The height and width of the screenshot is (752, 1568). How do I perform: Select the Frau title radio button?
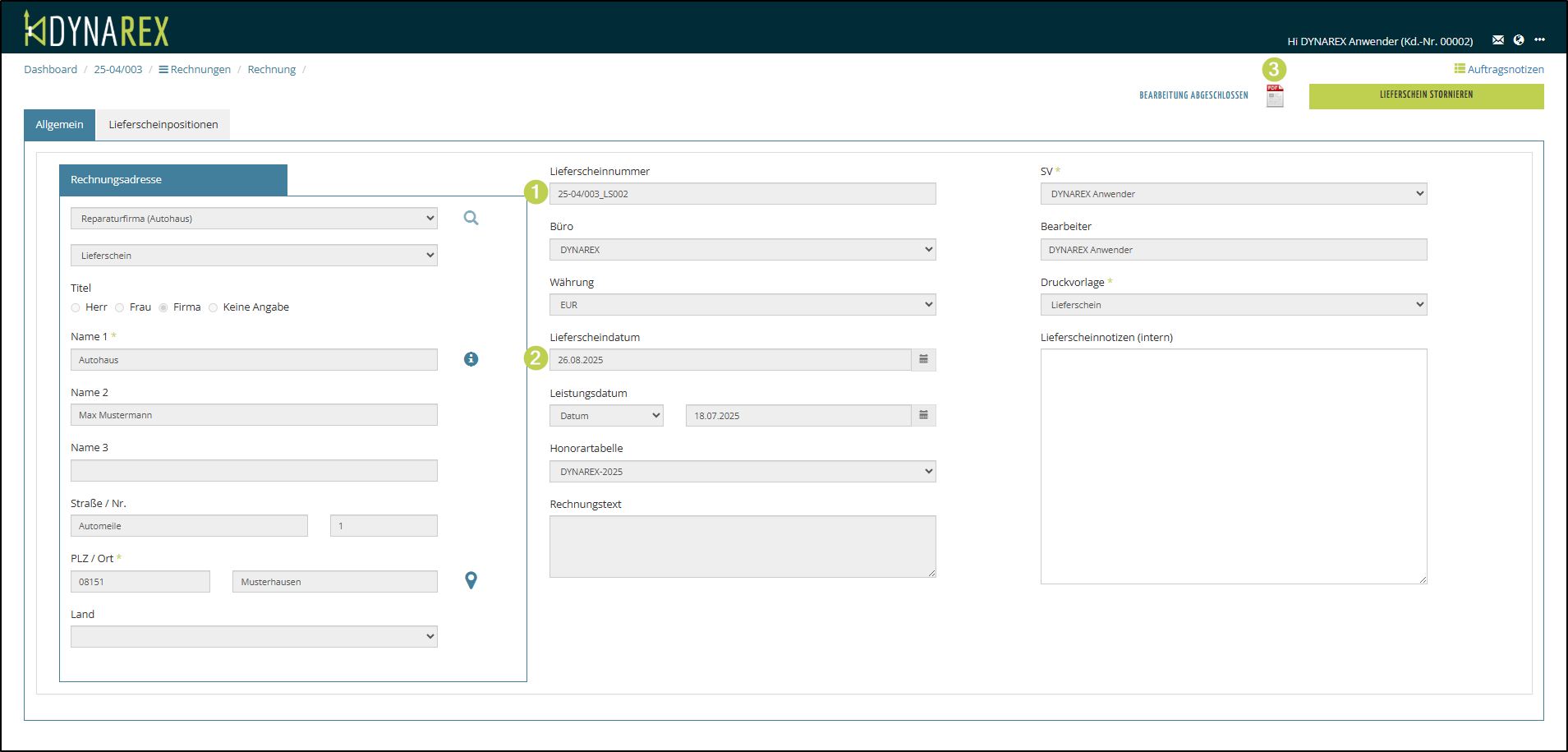120,307
